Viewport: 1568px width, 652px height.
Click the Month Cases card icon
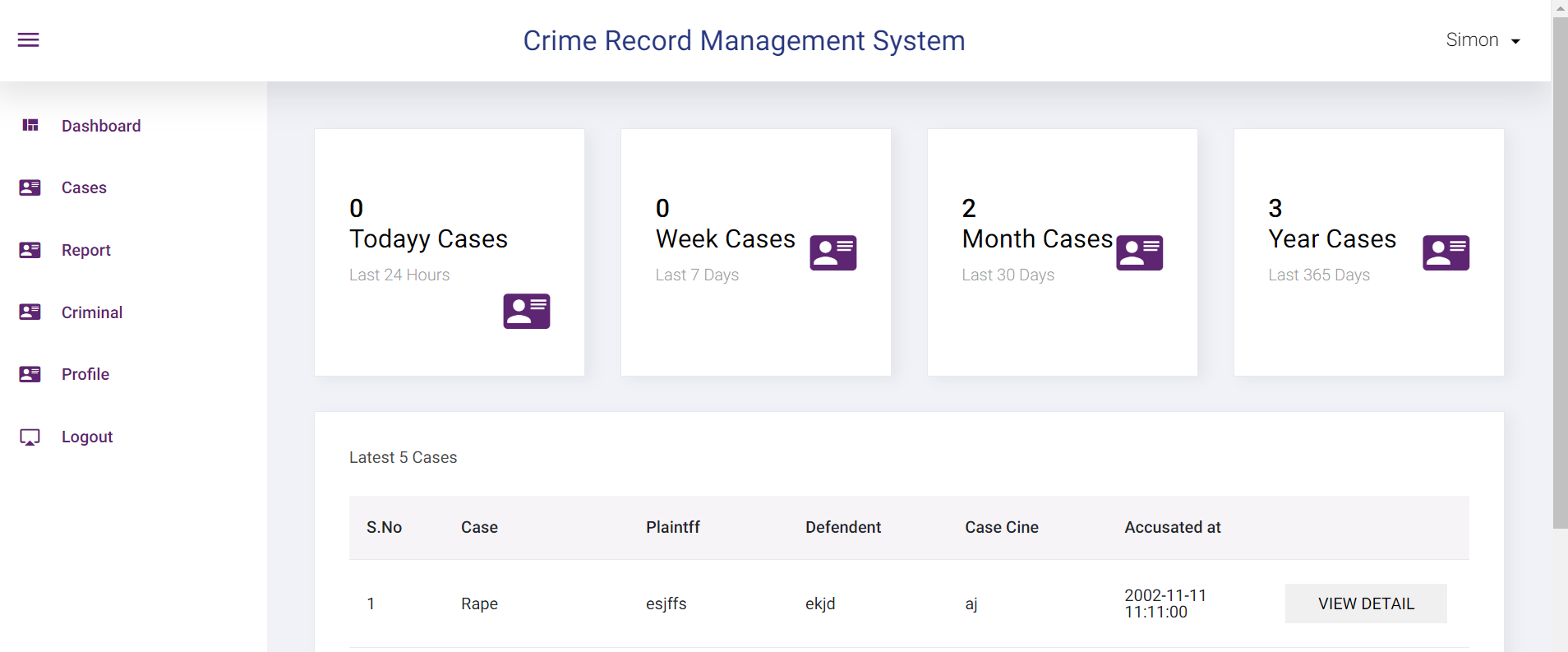click(x=1139, y=252)
